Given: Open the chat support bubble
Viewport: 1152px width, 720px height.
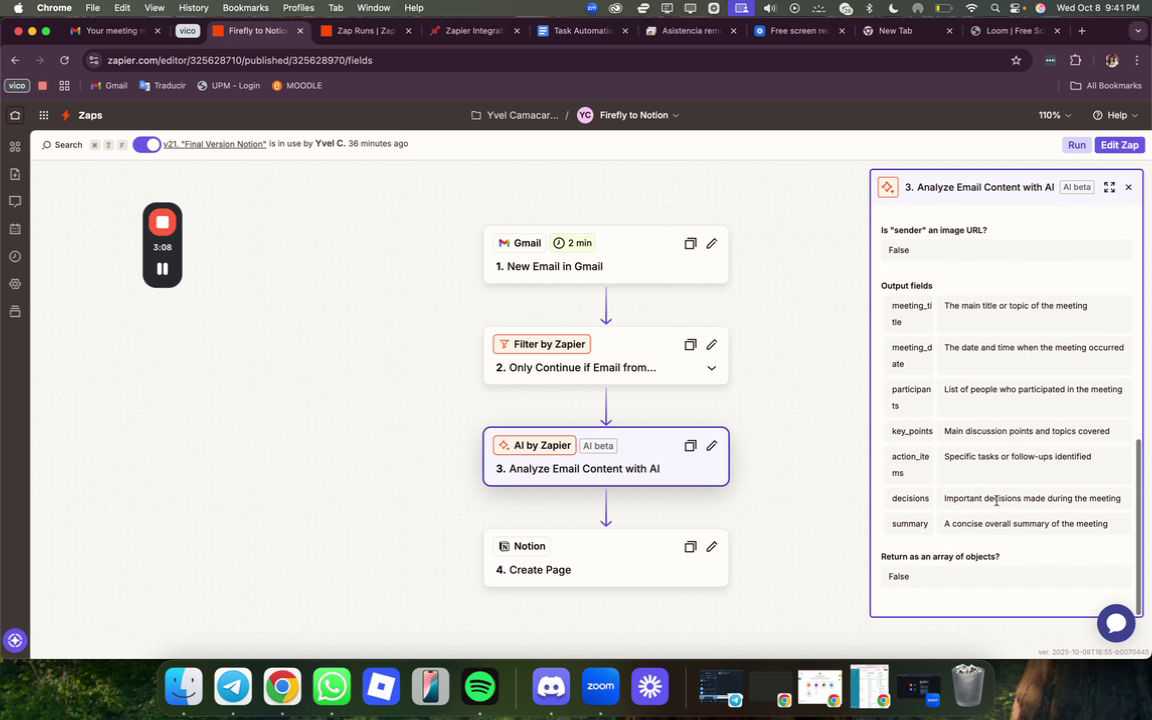Looking at the screenshot, I should (x=1116, y=623).
